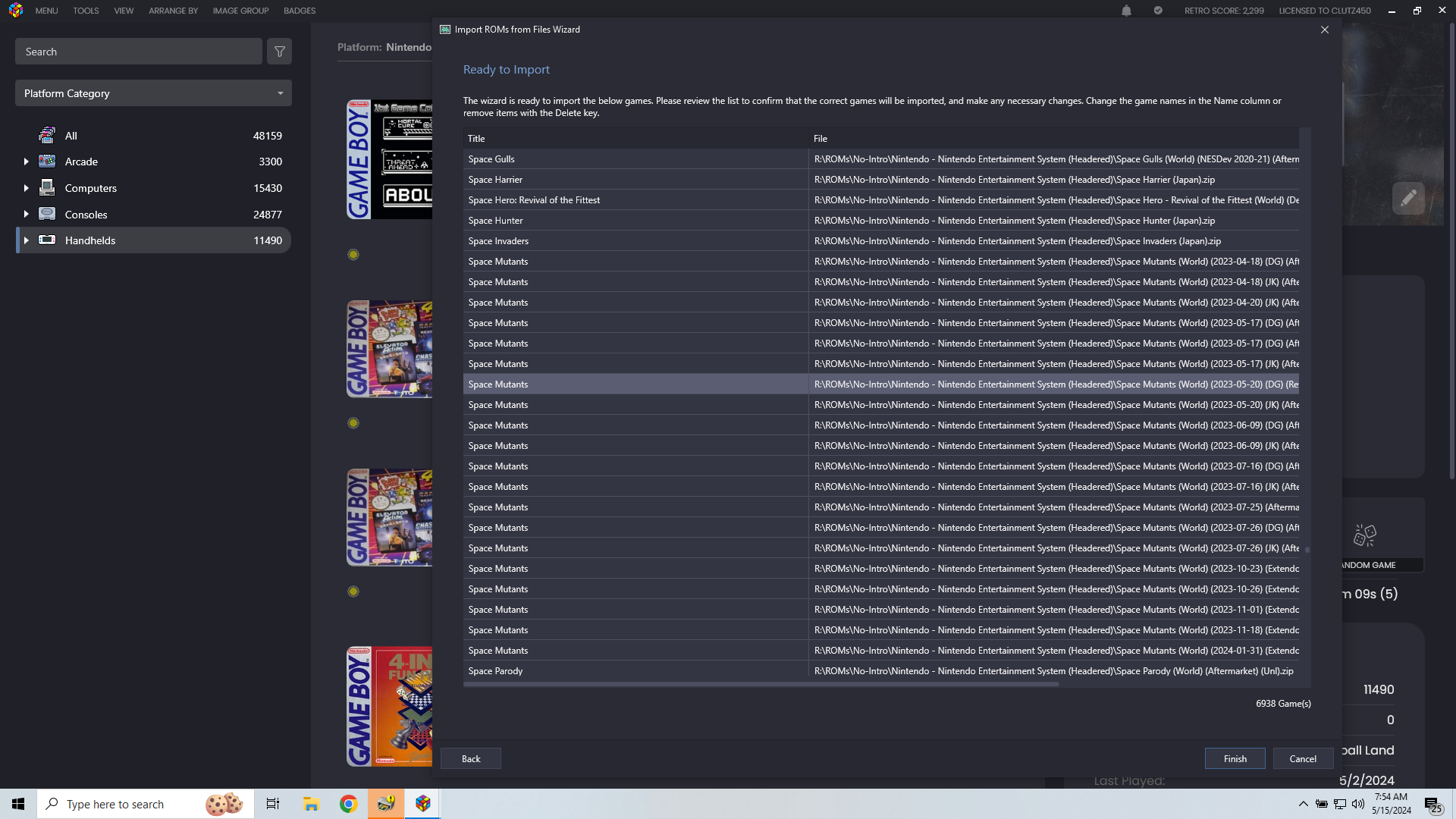1456x819 pixels.
Task: Expand the Arcade category
Action: (x=26, y=162)
